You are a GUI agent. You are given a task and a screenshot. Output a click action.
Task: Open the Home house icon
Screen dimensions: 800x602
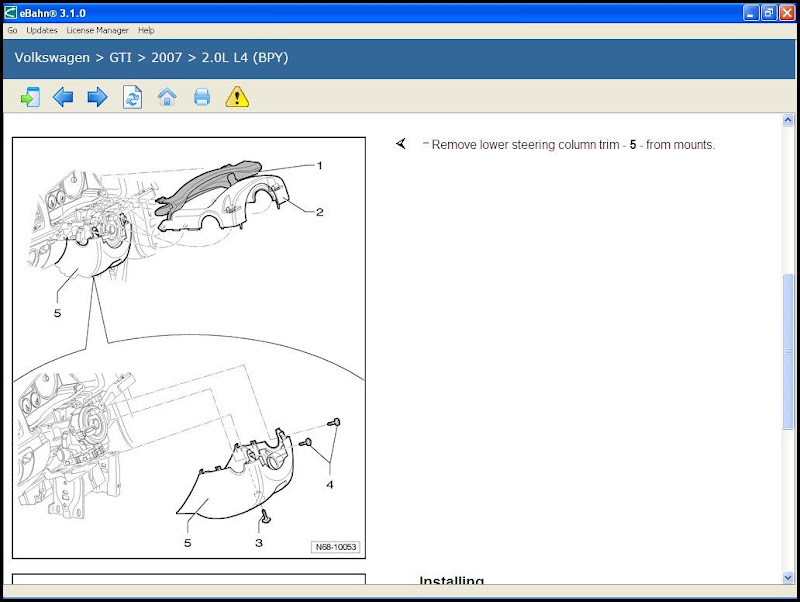click(167, 97)
